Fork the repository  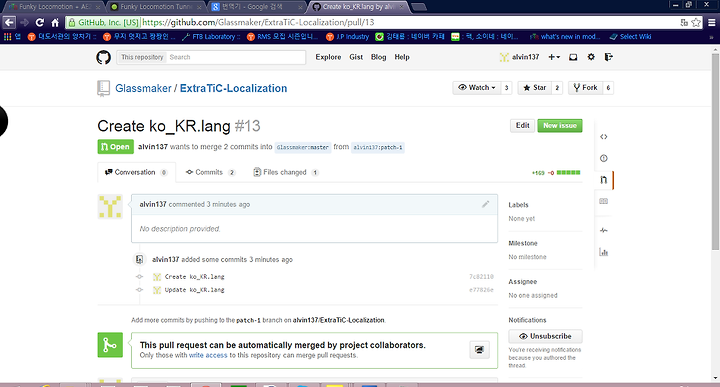tap(585, 88)
